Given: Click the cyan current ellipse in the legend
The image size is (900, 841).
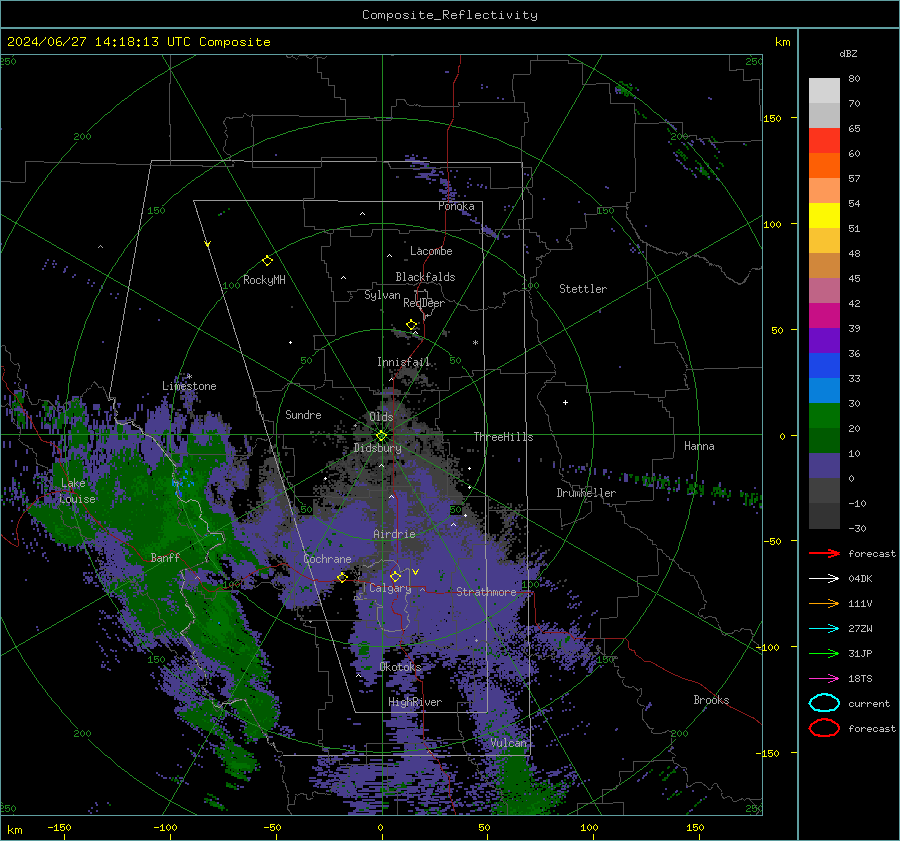Looking at the screenshot, I should [x=824, y=703].
